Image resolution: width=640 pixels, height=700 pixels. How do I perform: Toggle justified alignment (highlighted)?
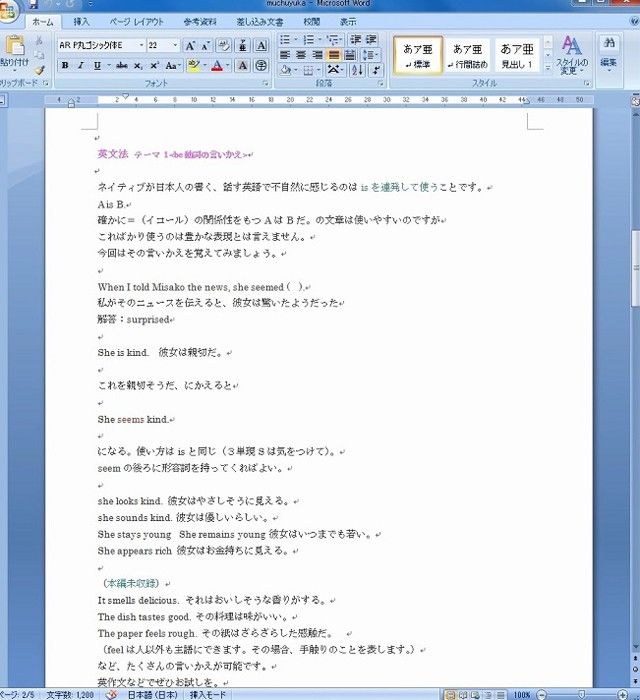334,55
